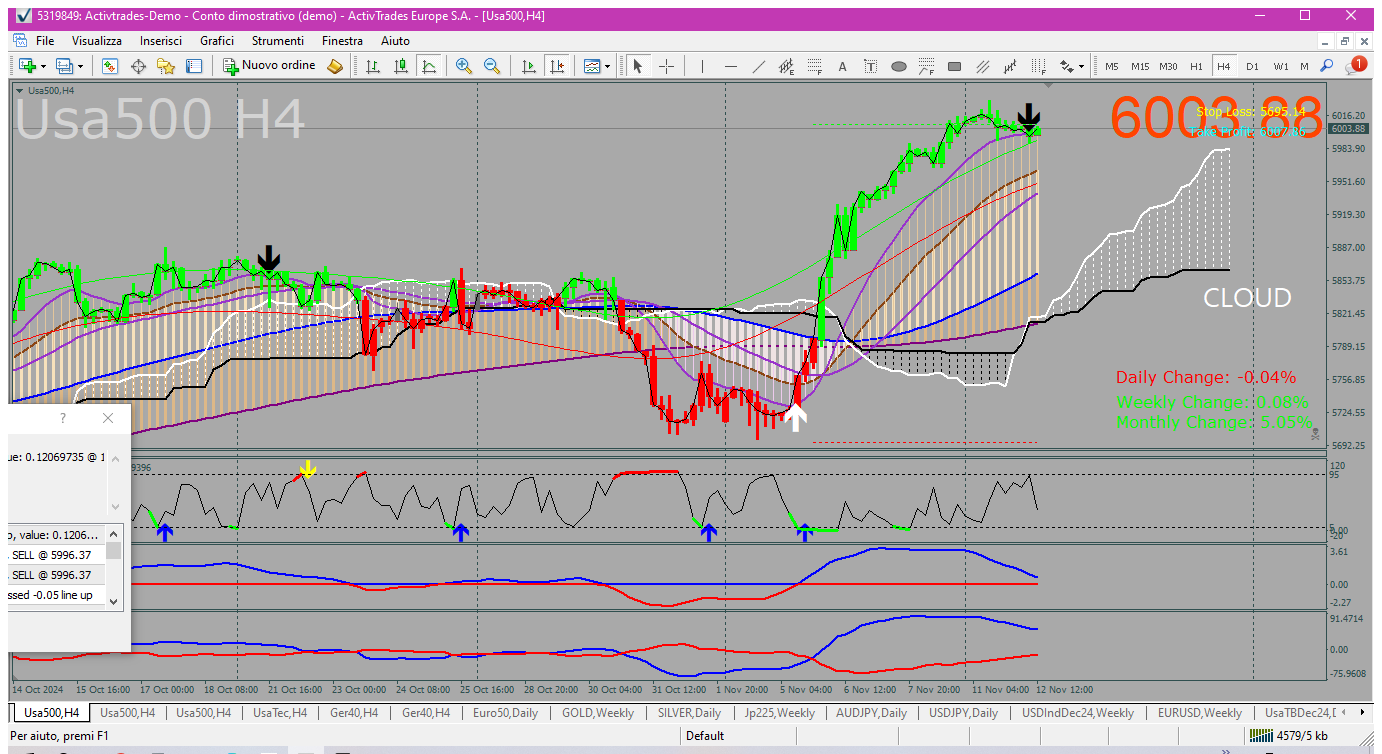Open the chat notification bubble icon
The height and width of the screenshot is (754, 1382).
(x=1356, y=66)
